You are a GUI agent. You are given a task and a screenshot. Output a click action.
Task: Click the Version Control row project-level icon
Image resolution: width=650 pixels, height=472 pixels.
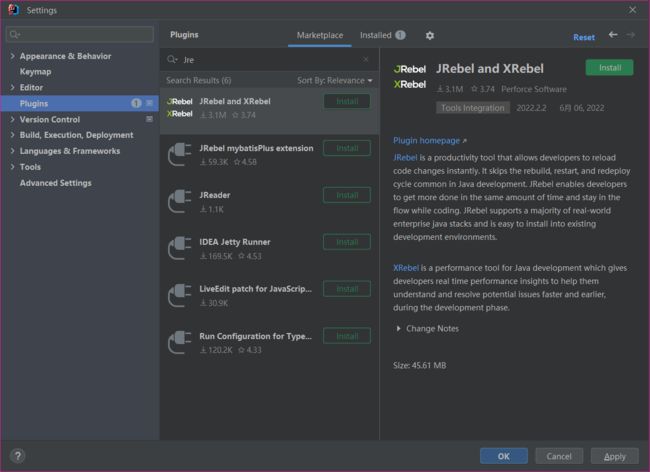(x=149, y=119)
